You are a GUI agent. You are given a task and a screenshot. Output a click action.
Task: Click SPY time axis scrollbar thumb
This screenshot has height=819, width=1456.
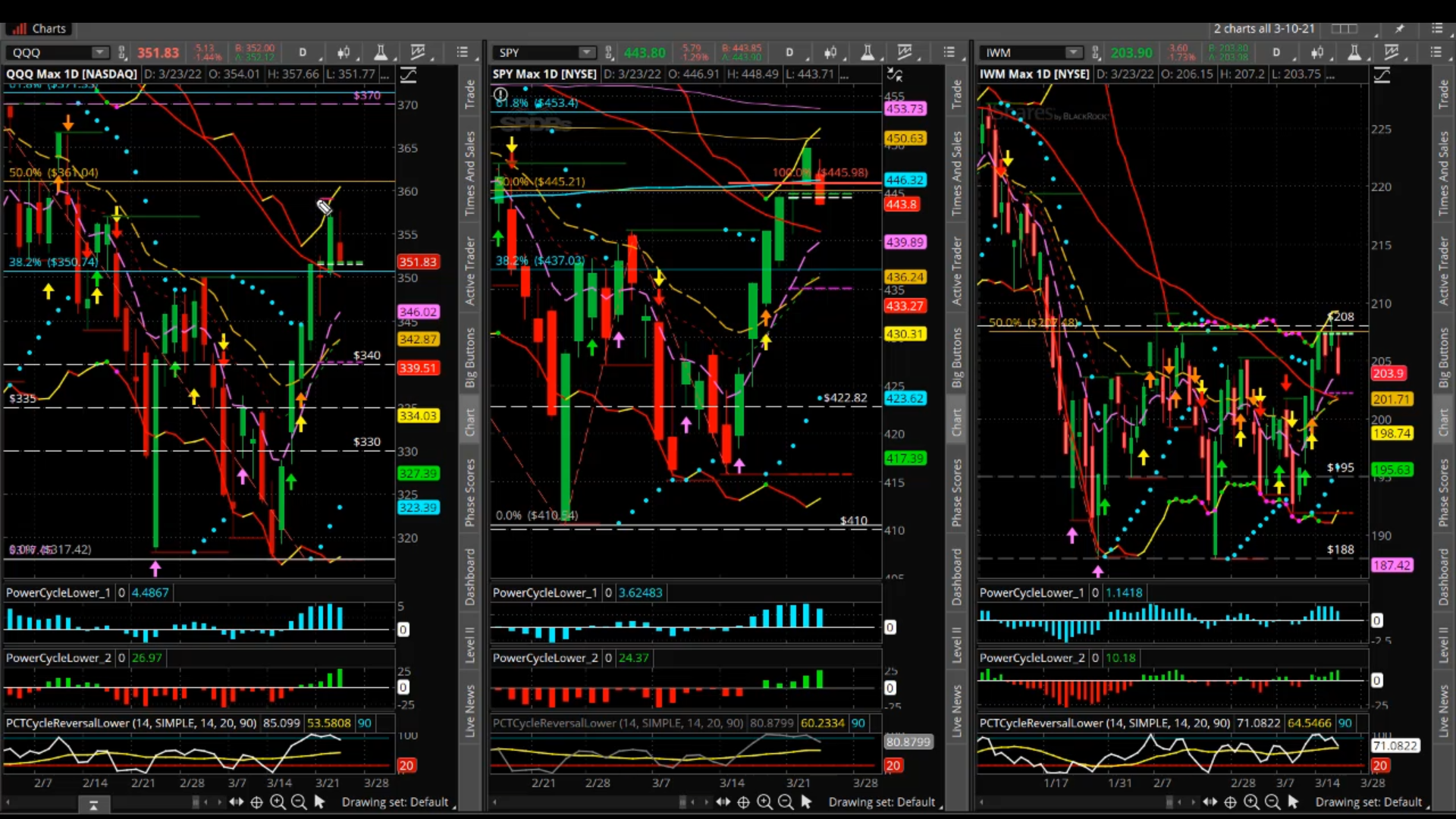pos(683,802)
